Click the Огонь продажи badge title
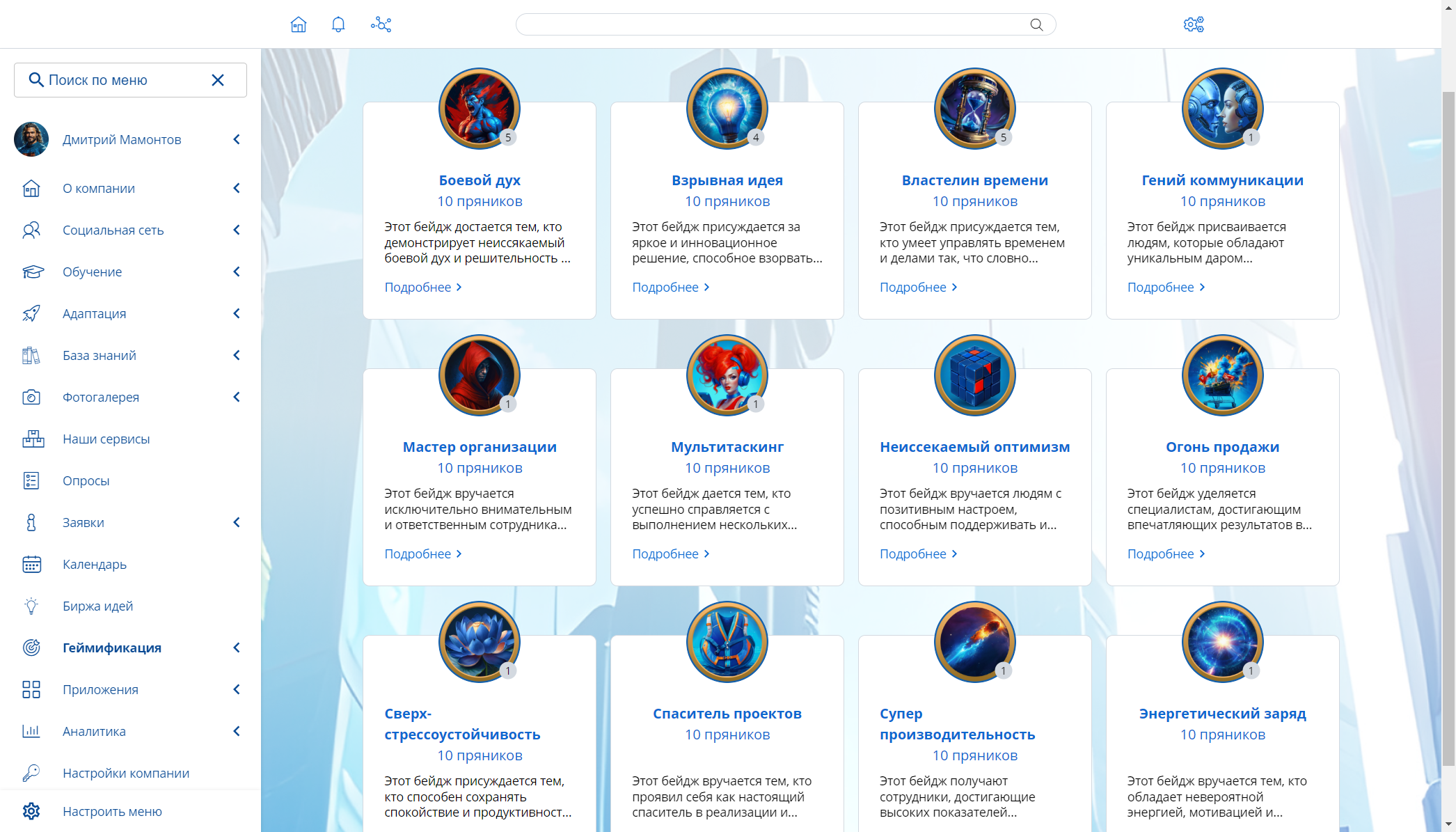 click(x=1222, y=447)
